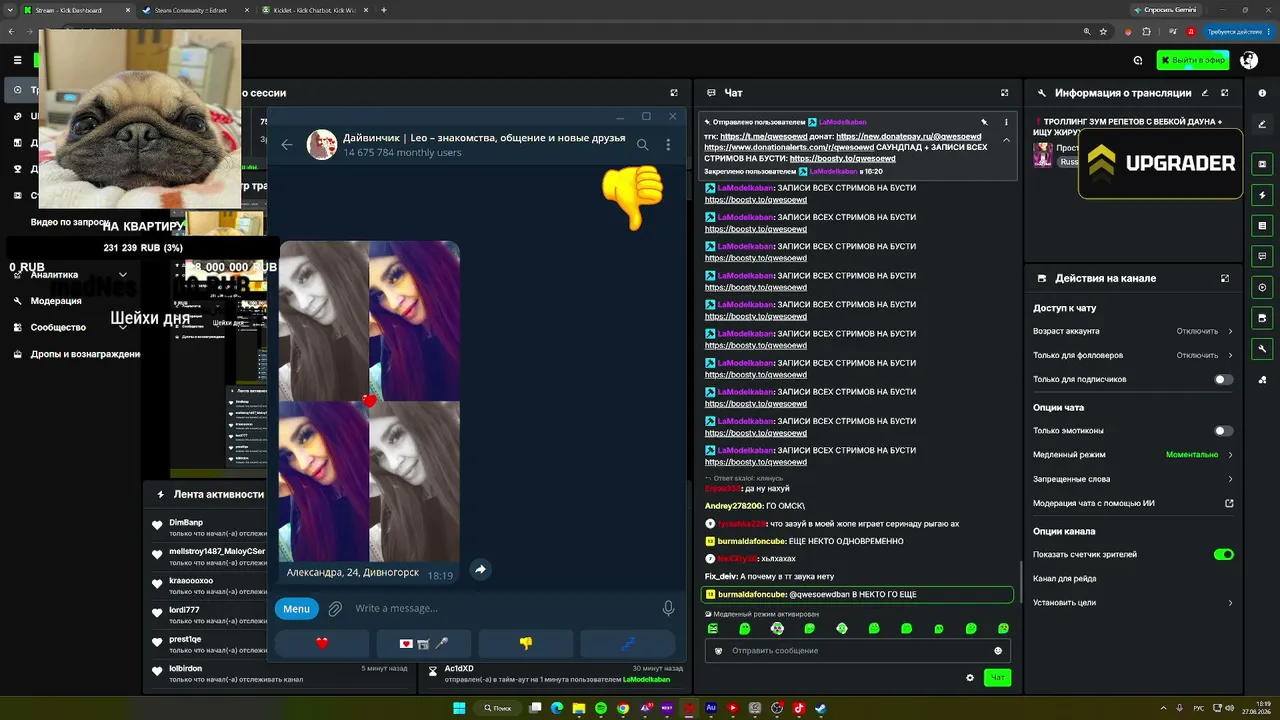
Task: Open TikTok from the taskbar
Action: pos(799,708)
